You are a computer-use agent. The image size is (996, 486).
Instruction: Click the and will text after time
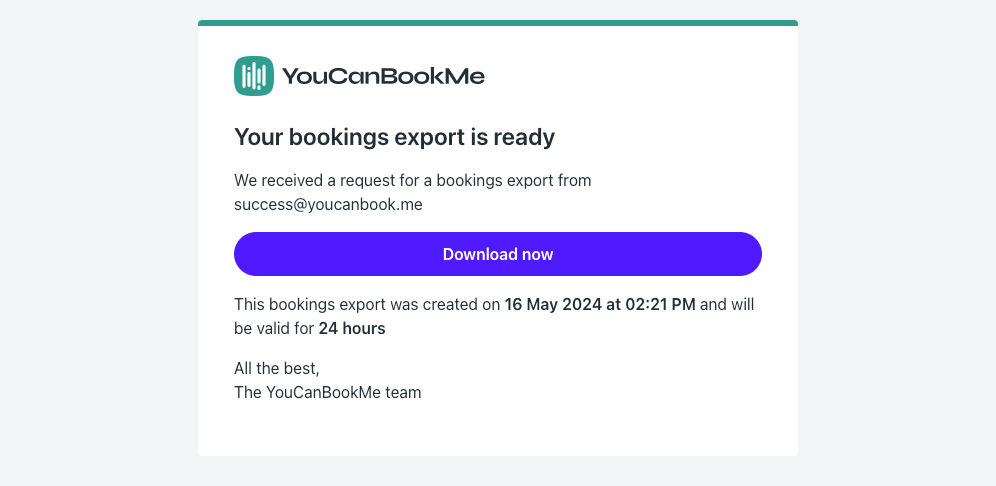pos(727,304)
